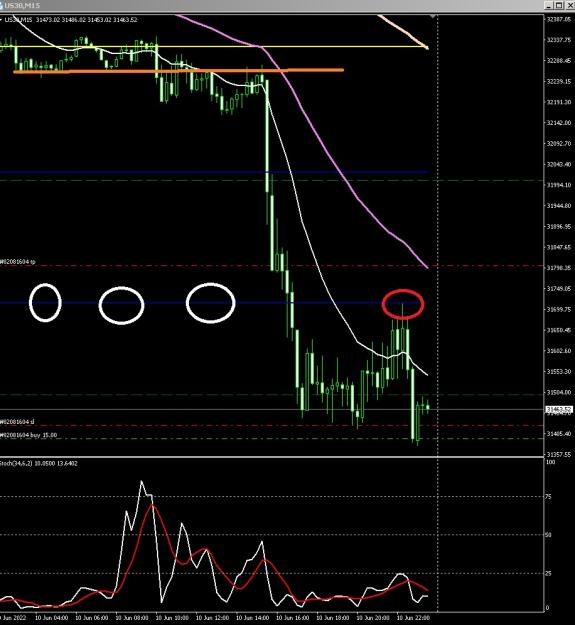The width and height of the screenshot is (575, 625).
Task: Select the middle white ellipse annotation
Action: tap(121, 305)
